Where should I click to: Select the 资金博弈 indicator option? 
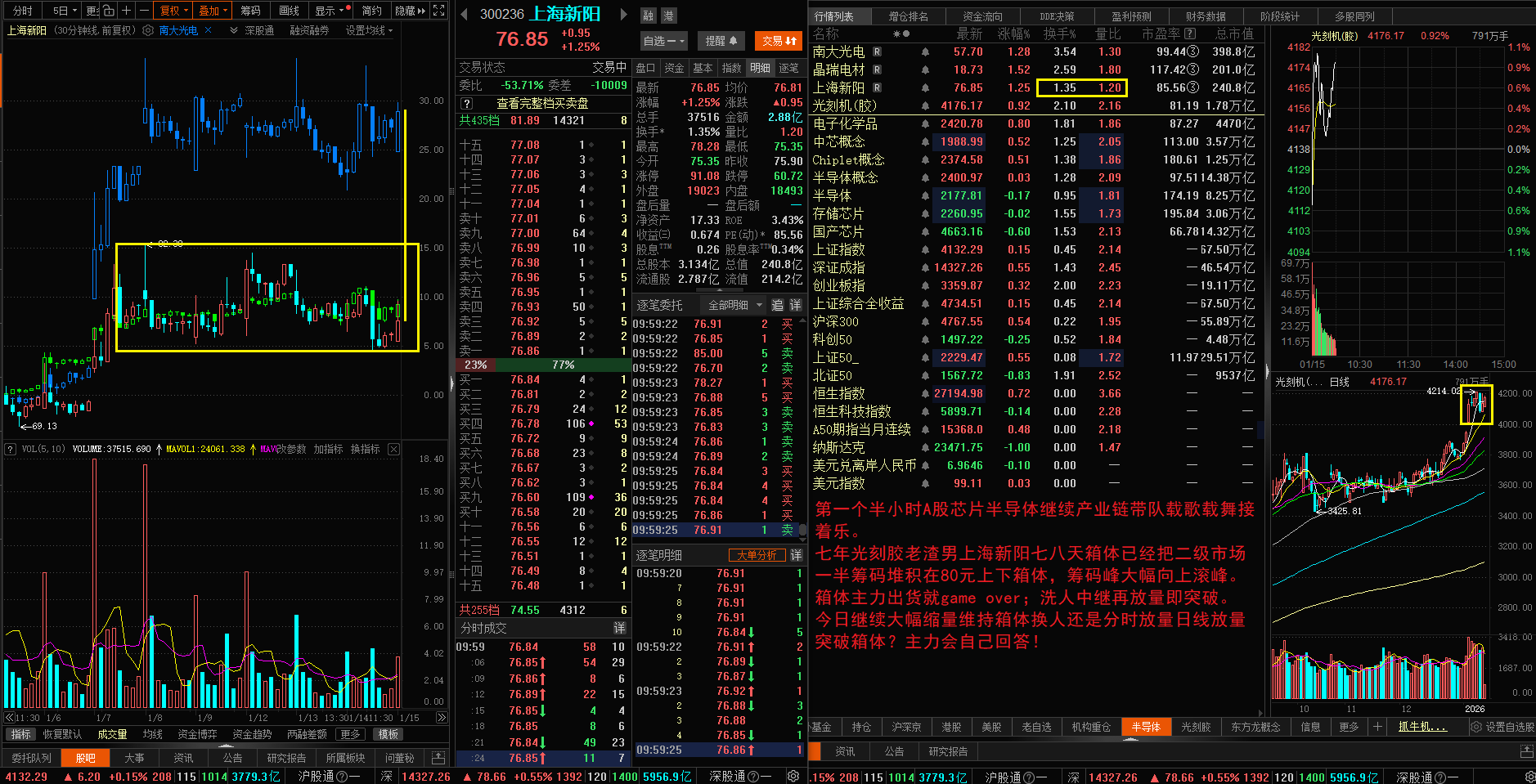[197, 734]
